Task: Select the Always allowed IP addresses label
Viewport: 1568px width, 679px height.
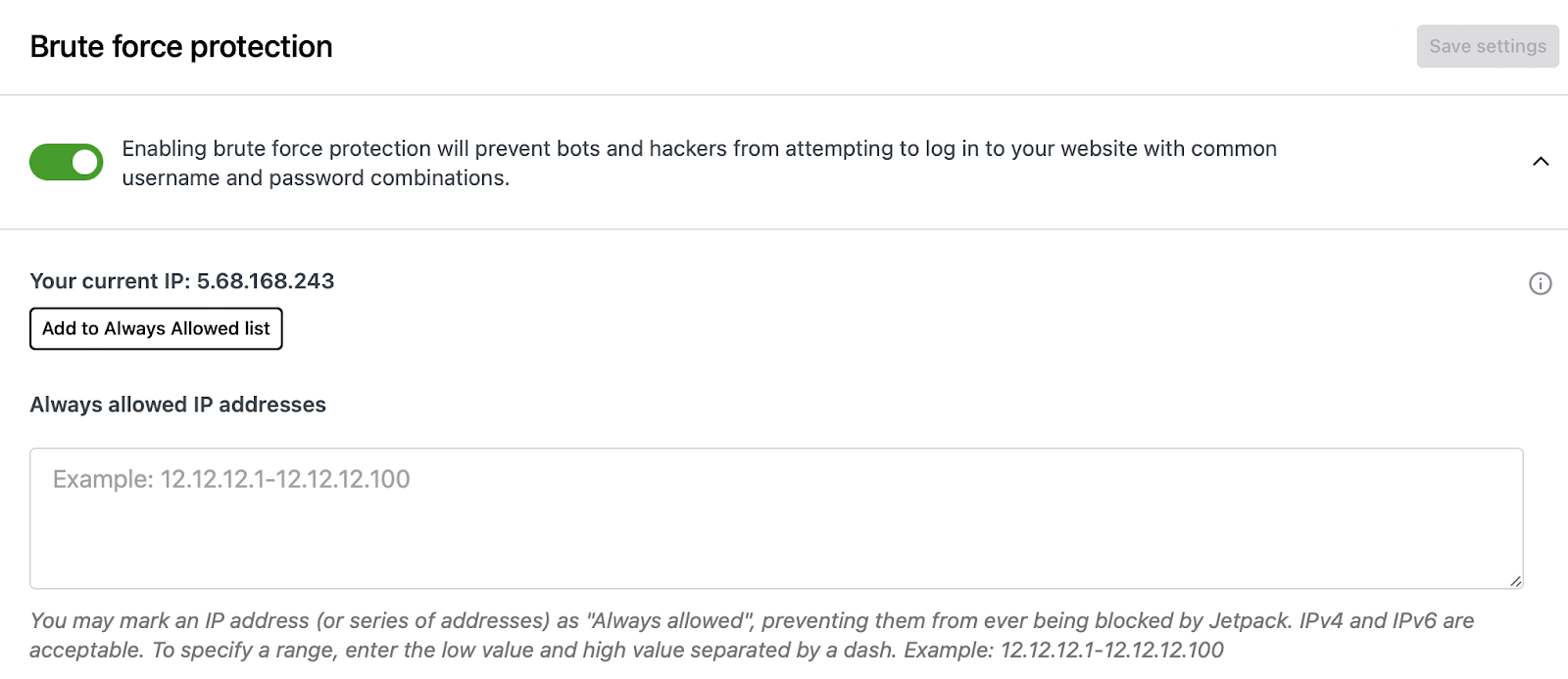Action: click(x=178, y=405)
